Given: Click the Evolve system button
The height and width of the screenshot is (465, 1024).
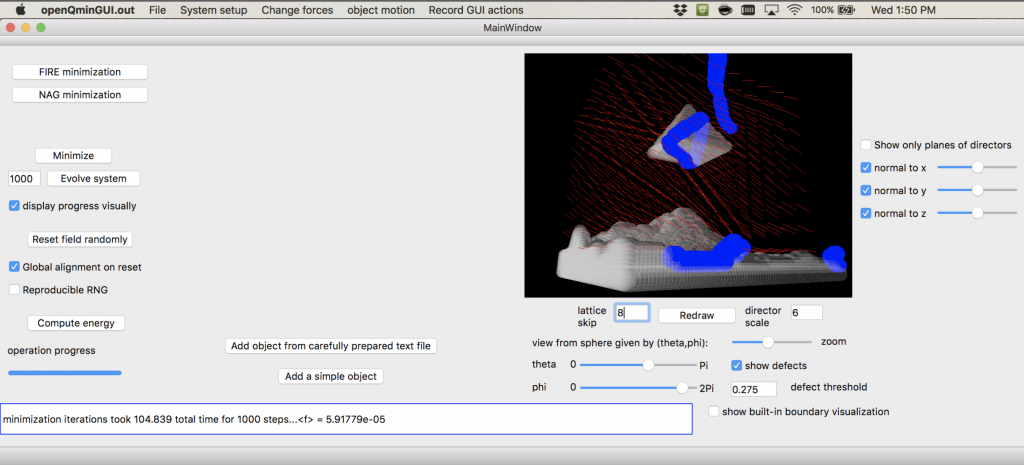Looking at the screenshot, I should pos(94,178).
